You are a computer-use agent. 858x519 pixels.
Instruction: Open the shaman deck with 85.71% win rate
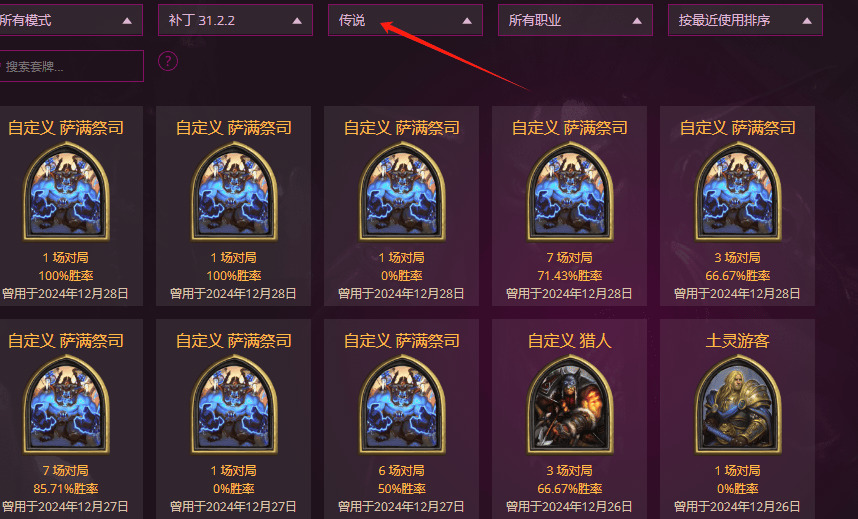pyautogui.click(x=66, y=419)
